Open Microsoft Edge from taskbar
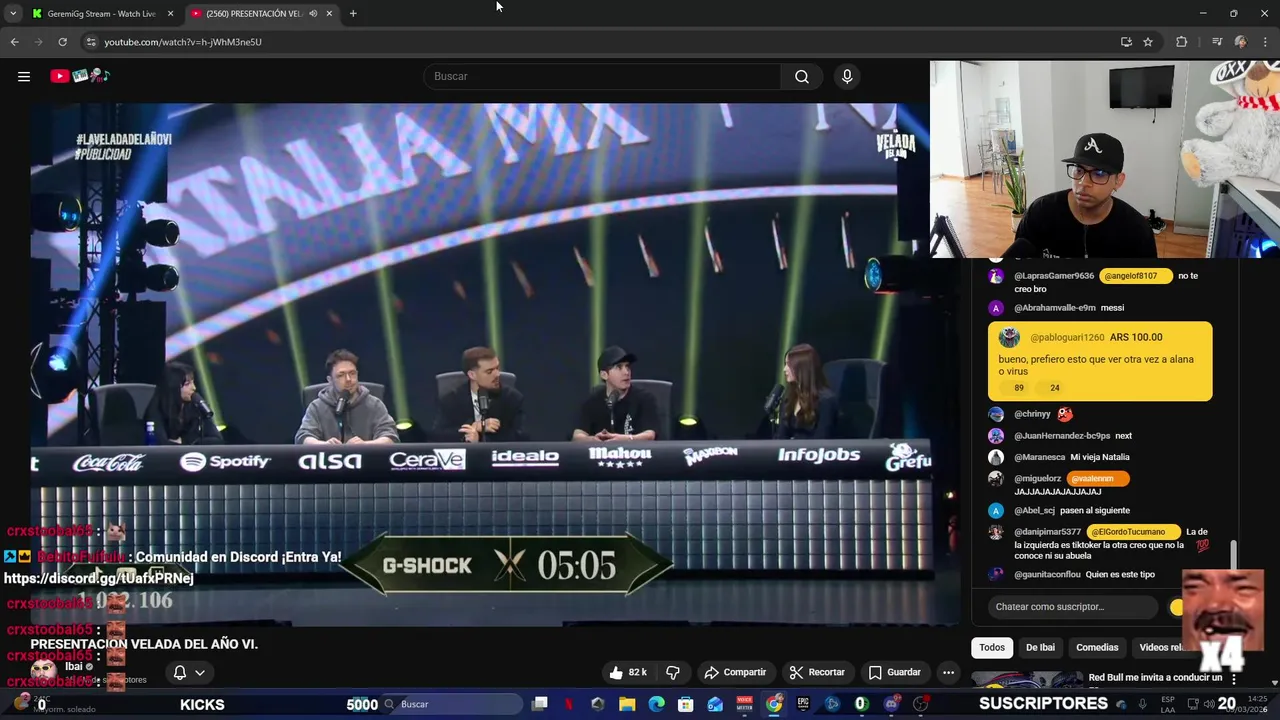This screenshot has height=720, width=1280. 656,704
